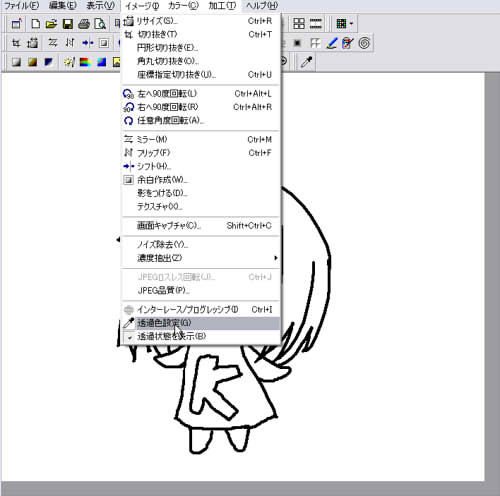Click the mirror toolbar icon

coord(53,43)
